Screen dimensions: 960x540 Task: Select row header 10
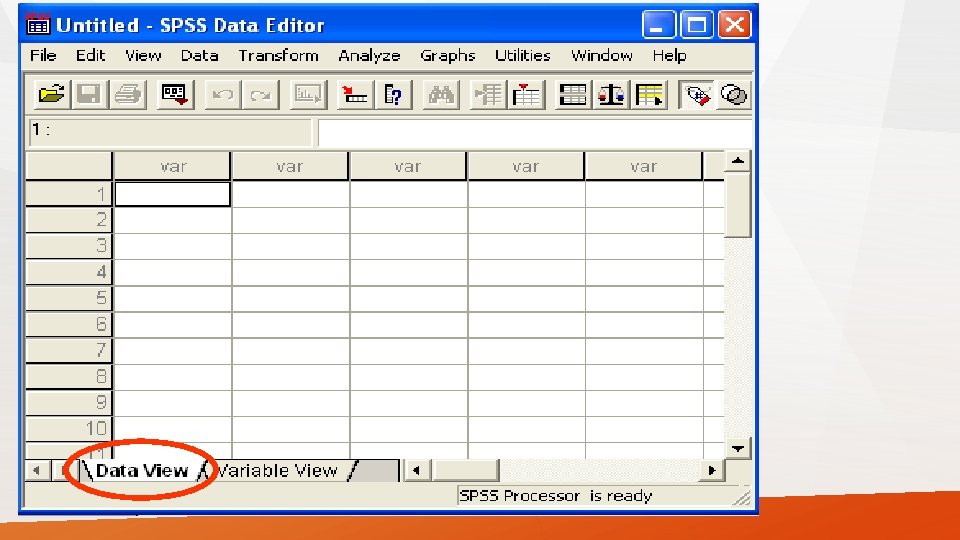point(69,429)
